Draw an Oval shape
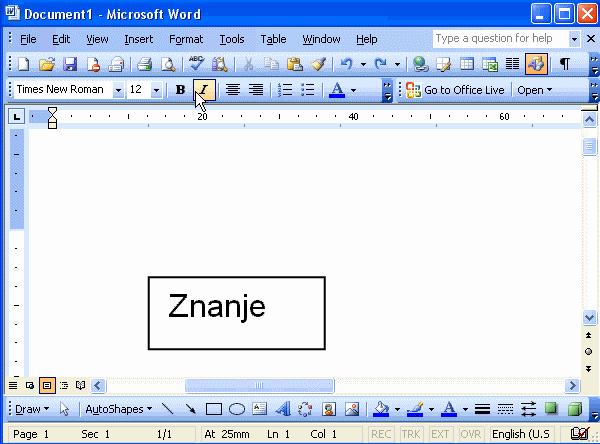The image size is (600, 444). pyautogui.click(x=237, y=409)
